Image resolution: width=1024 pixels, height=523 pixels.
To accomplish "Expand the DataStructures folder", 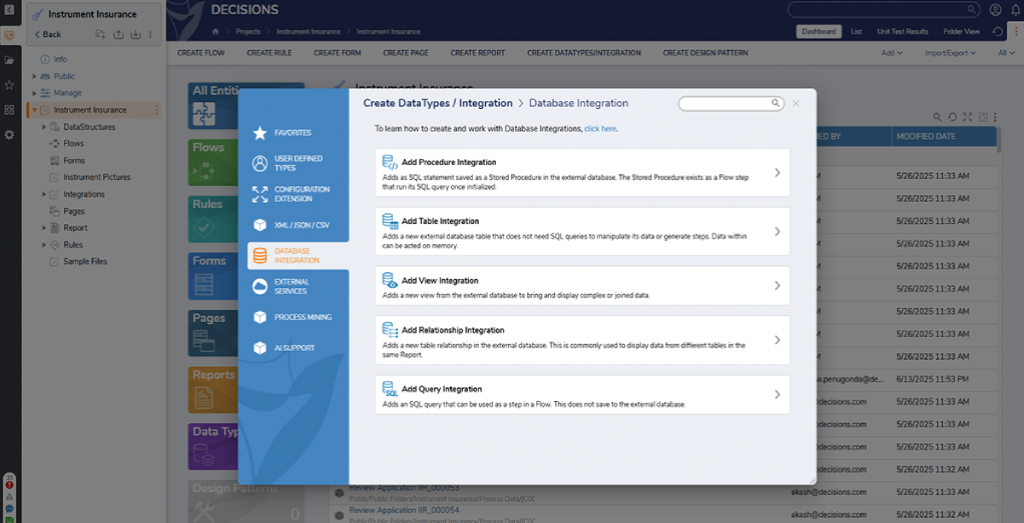I will (44, 127).
